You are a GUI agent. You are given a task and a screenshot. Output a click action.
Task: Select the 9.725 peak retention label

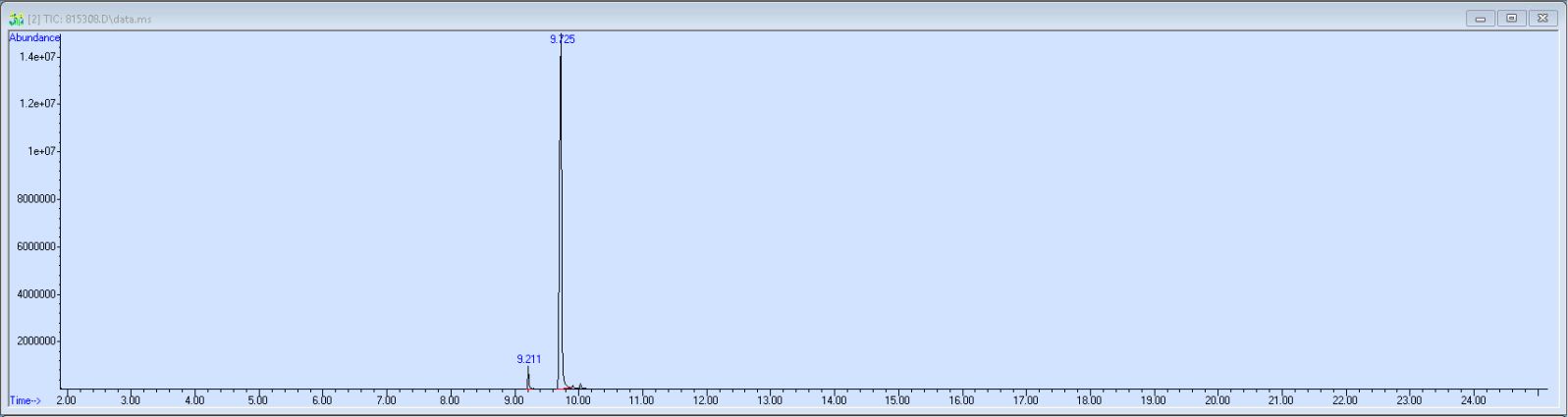tap(563, 39)
